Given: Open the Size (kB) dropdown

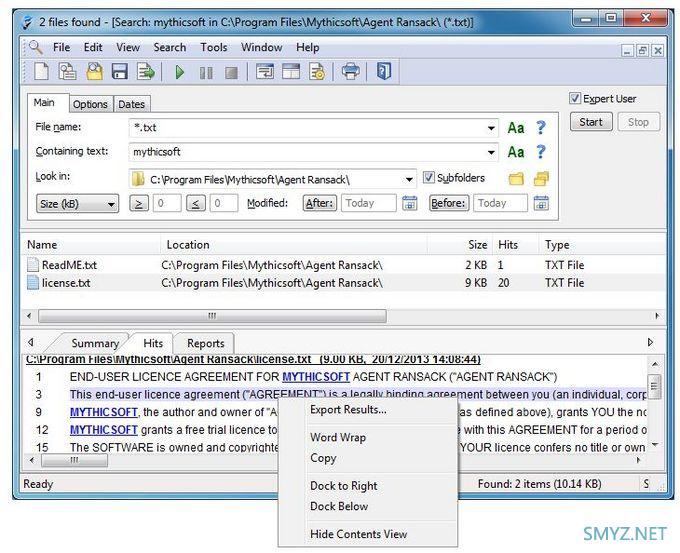Looking at the screenshot, I should tap(76, 203).
